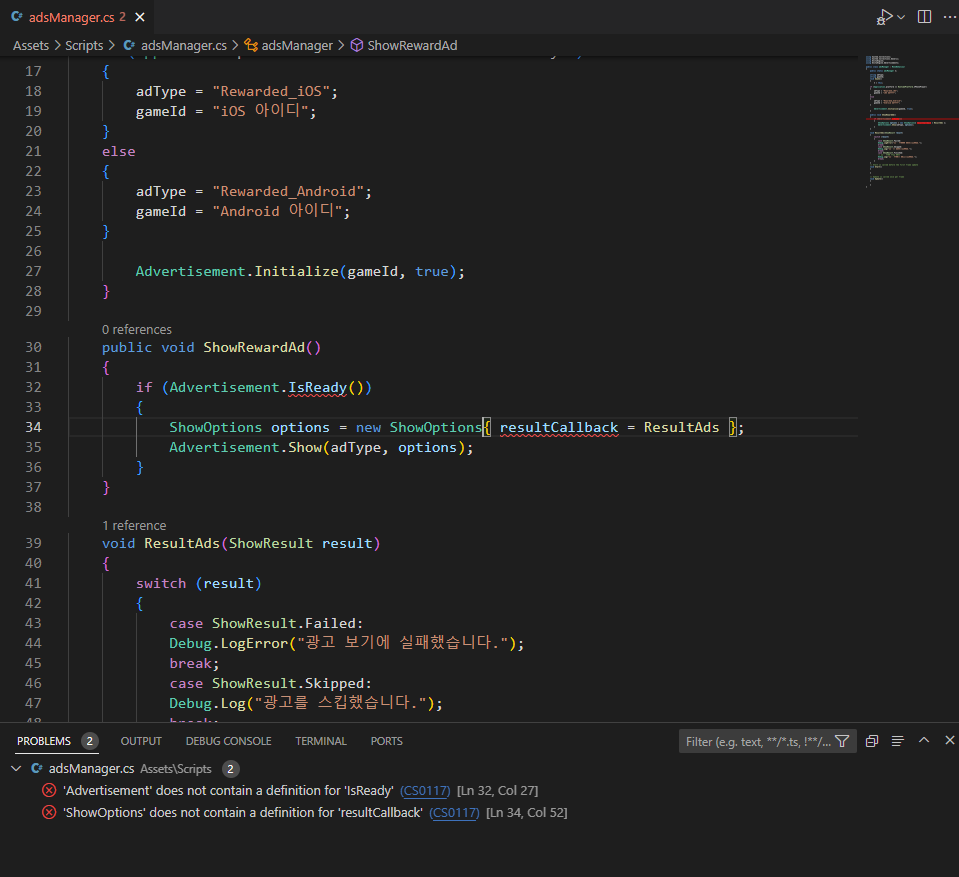This screenshot has height=877, width=959.
Task: Switch to the PROBLEMS tab
Action: tap(44, 741)
